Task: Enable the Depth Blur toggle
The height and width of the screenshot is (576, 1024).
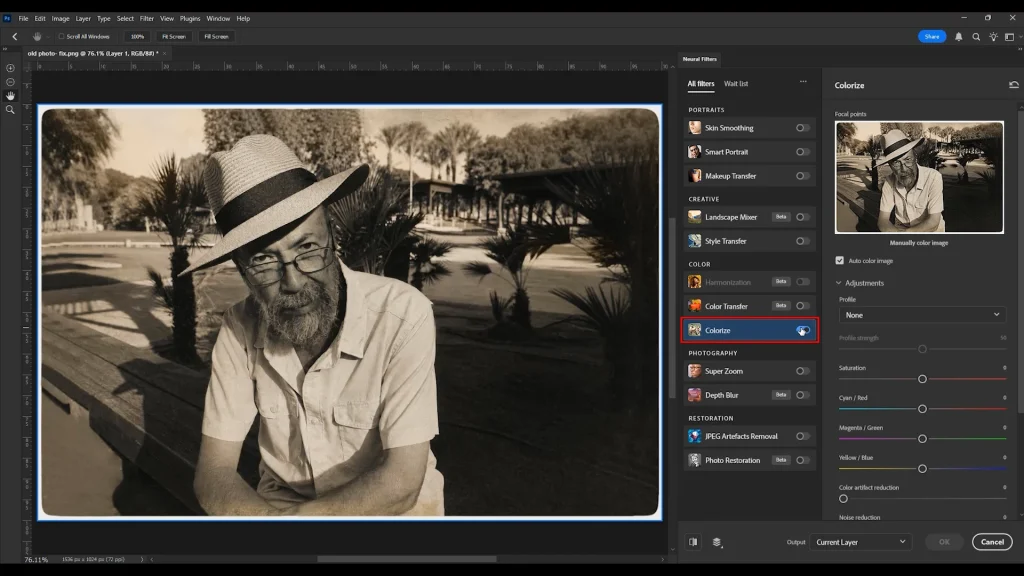Action: point(803,395)
